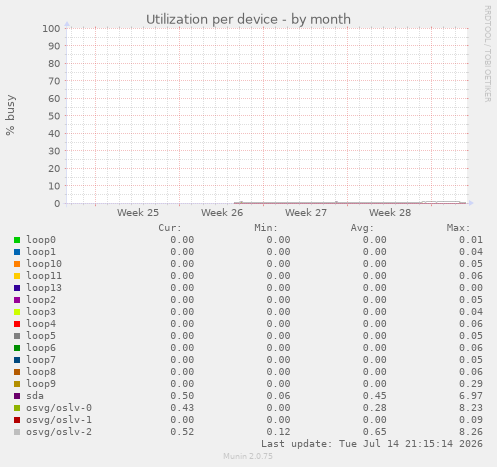Click the loop2 purple legend swatch
Viewport: 497px width, 467px height.
[x=17, y=300]
